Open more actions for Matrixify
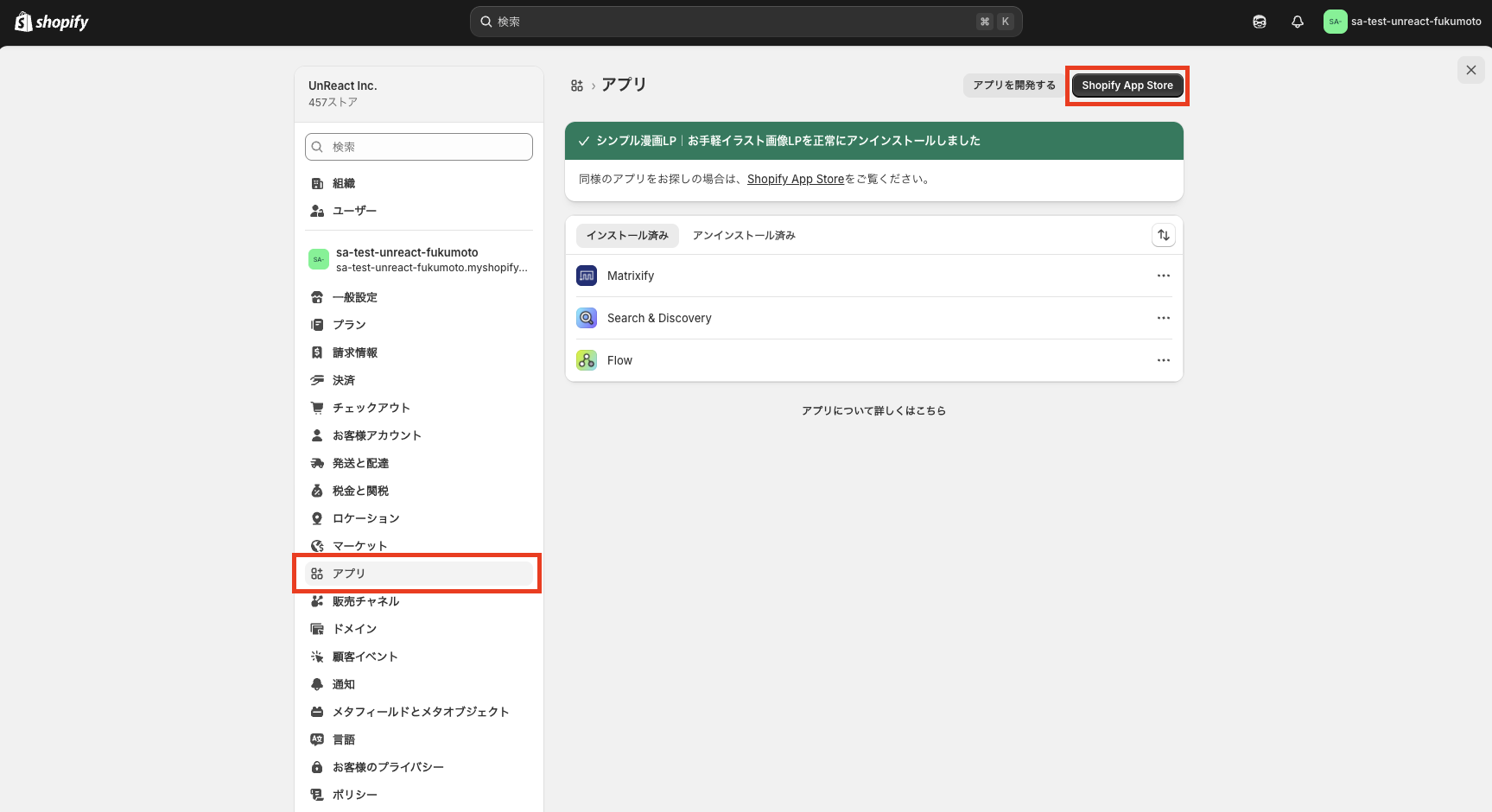This screenshot has width=1492, height=812. 1164,276
